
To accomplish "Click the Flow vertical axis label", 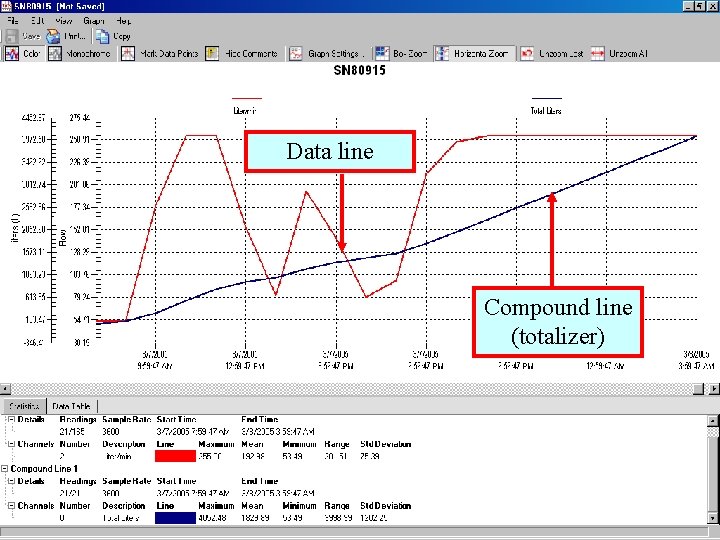I will pyautogui.click(x=62, y=237).
